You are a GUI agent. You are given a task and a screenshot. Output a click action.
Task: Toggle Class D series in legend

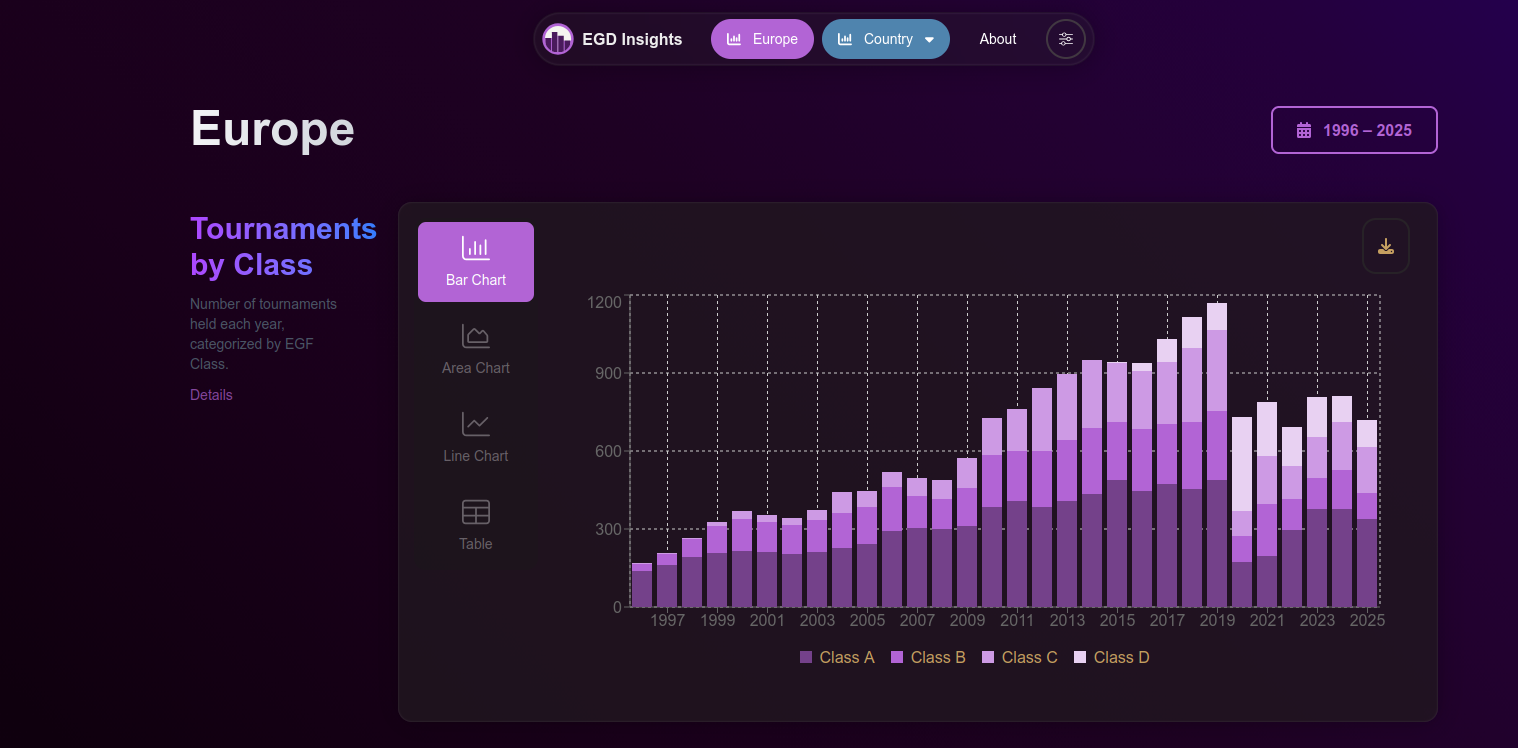tap(1111, 657)
